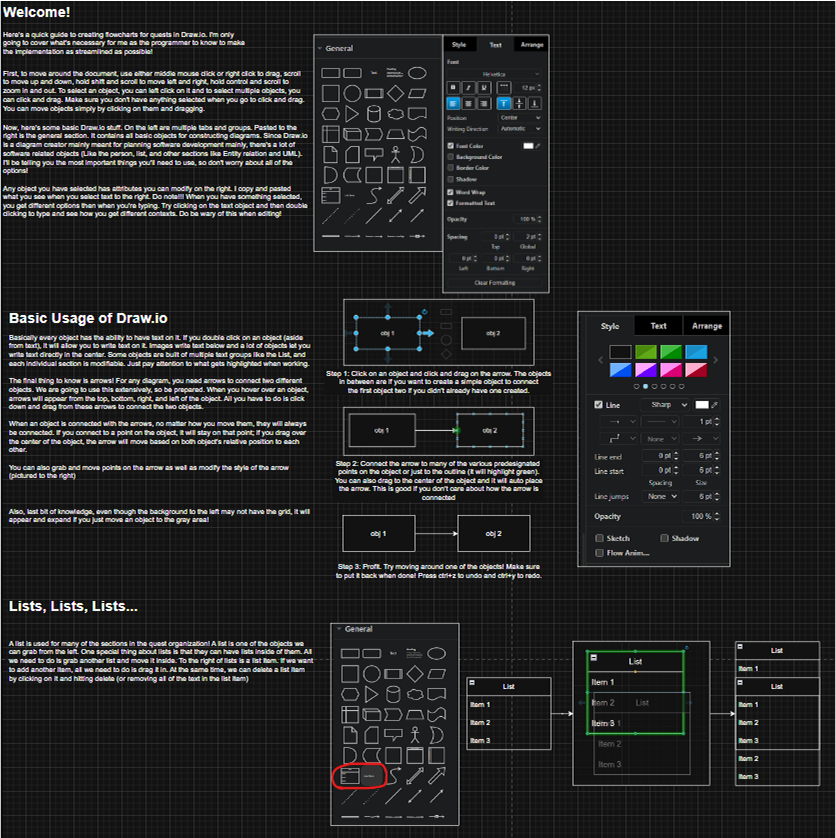The width and height of the screenshot is (836, 838).
Task: Open the Position Center dropdown
Action: click(x=520, y=118)
